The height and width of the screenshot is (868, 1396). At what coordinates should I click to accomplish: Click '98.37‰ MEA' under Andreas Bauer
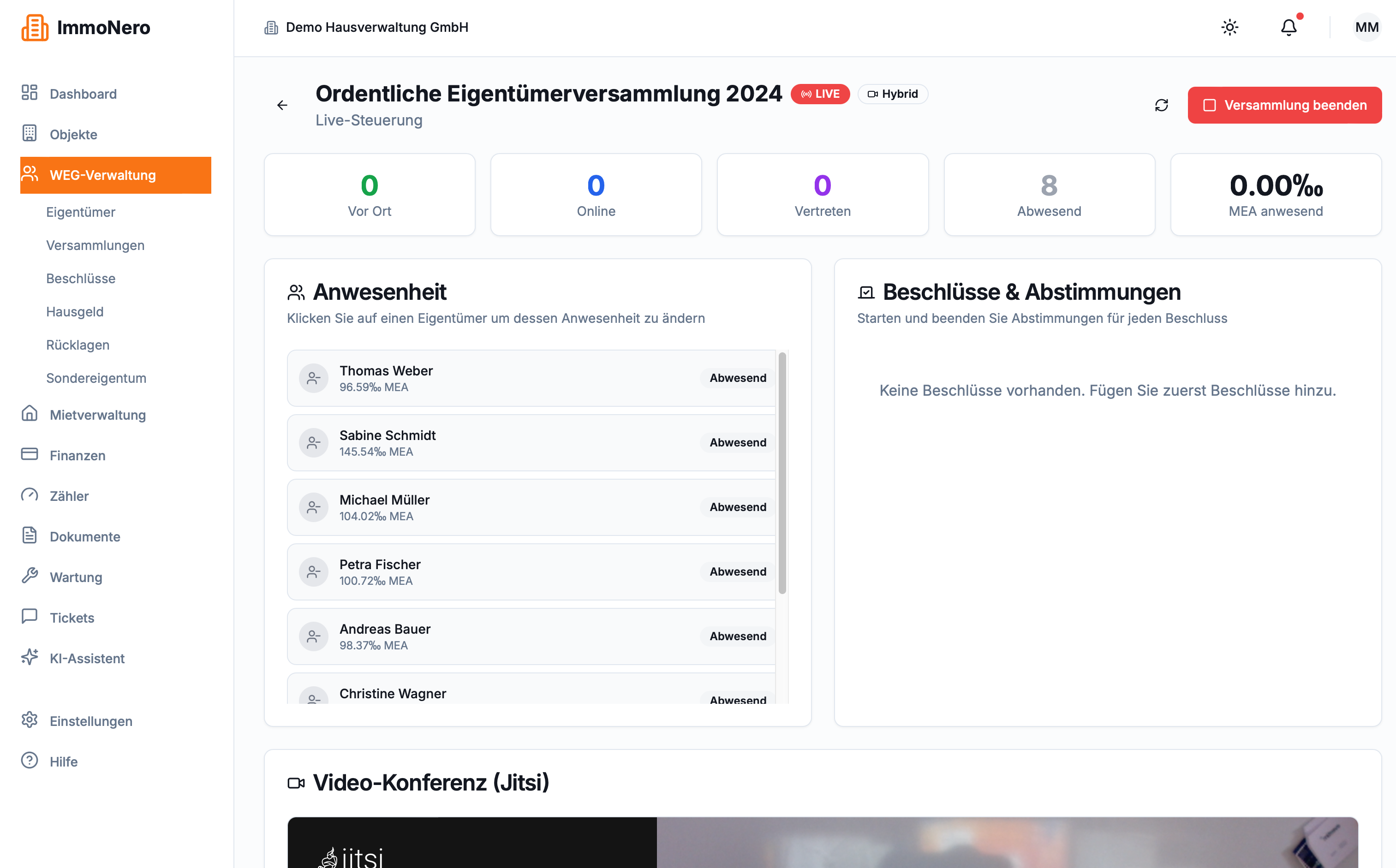(374, 646)
